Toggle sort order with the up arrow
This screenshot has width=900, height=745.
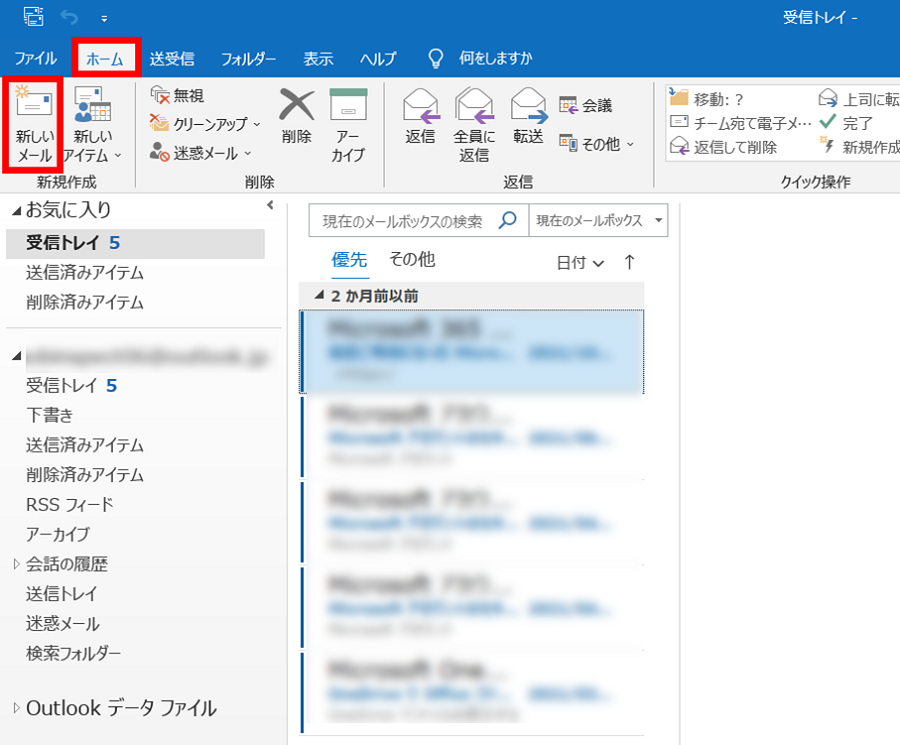629,262
